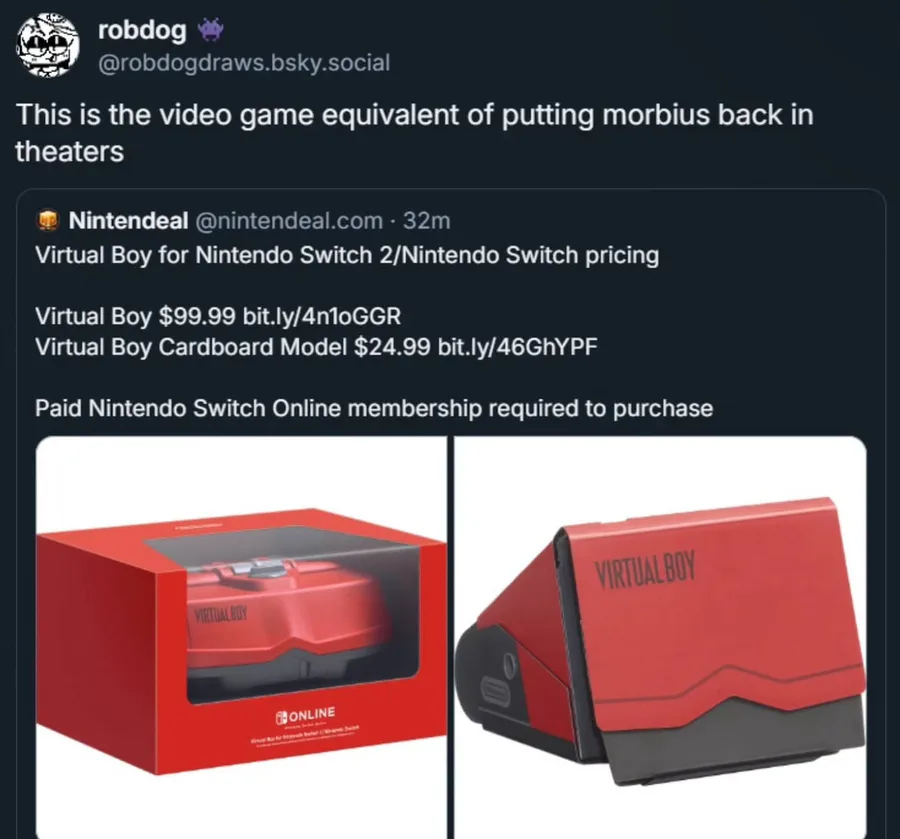Open the @nintendeal.com handle
Screen dimensions: 900x839
[x=289, y=220]
